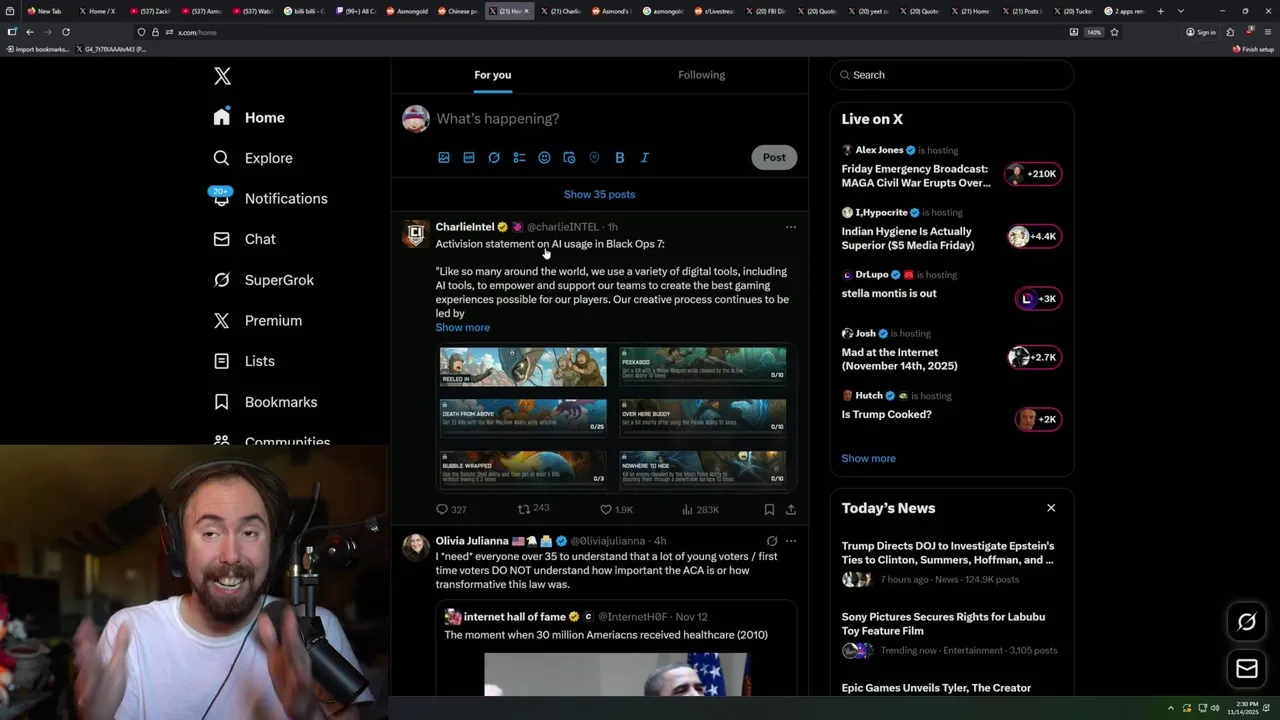Open Indian Hygiene Is Actually Superior broadcast
The width and height of the screenshot is (1280, 720).
coord(951,230)
